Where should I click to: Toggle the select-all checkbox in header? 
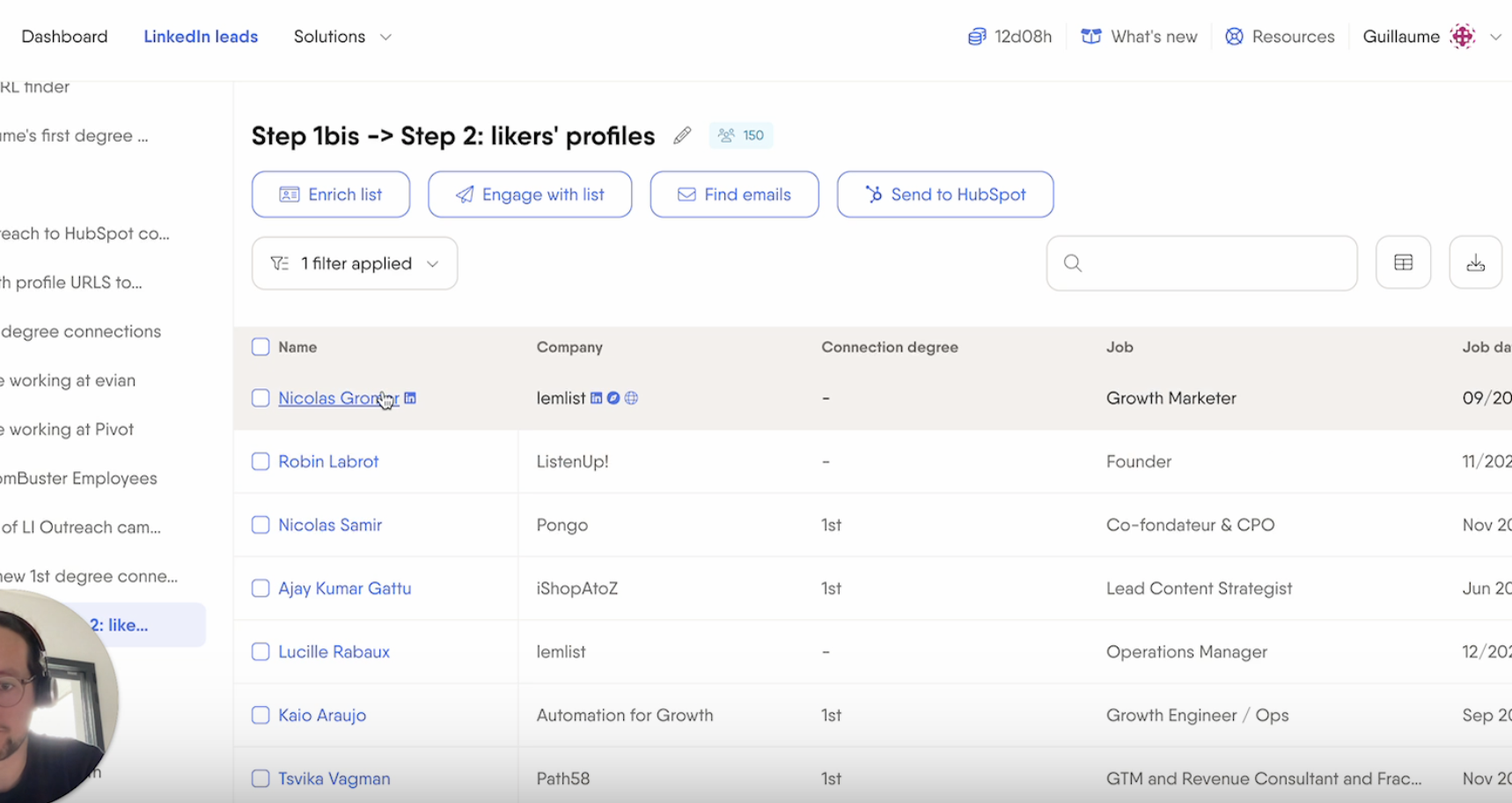261,347
